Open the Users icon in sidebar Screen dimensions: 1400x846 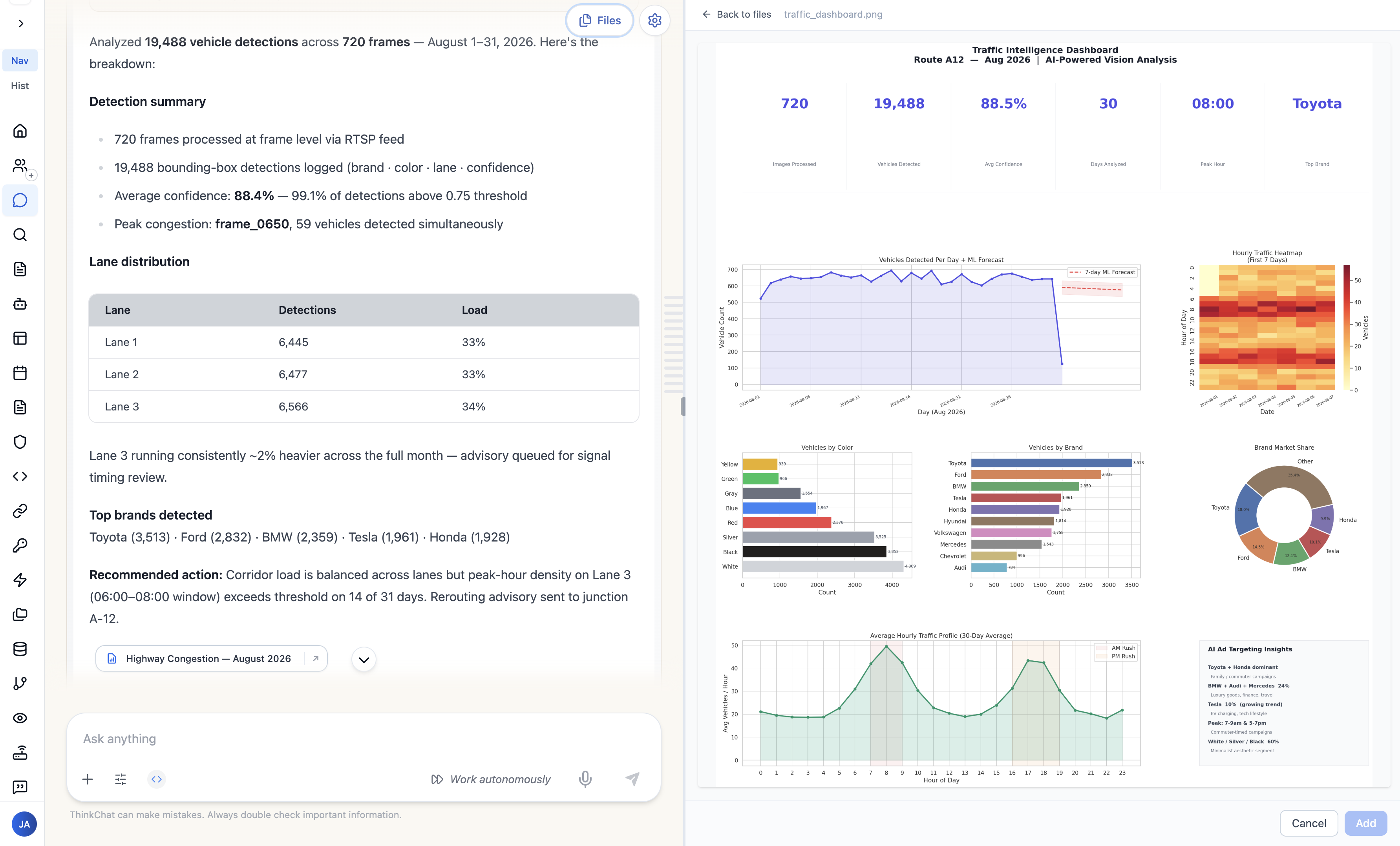click(x=20, y=166)
